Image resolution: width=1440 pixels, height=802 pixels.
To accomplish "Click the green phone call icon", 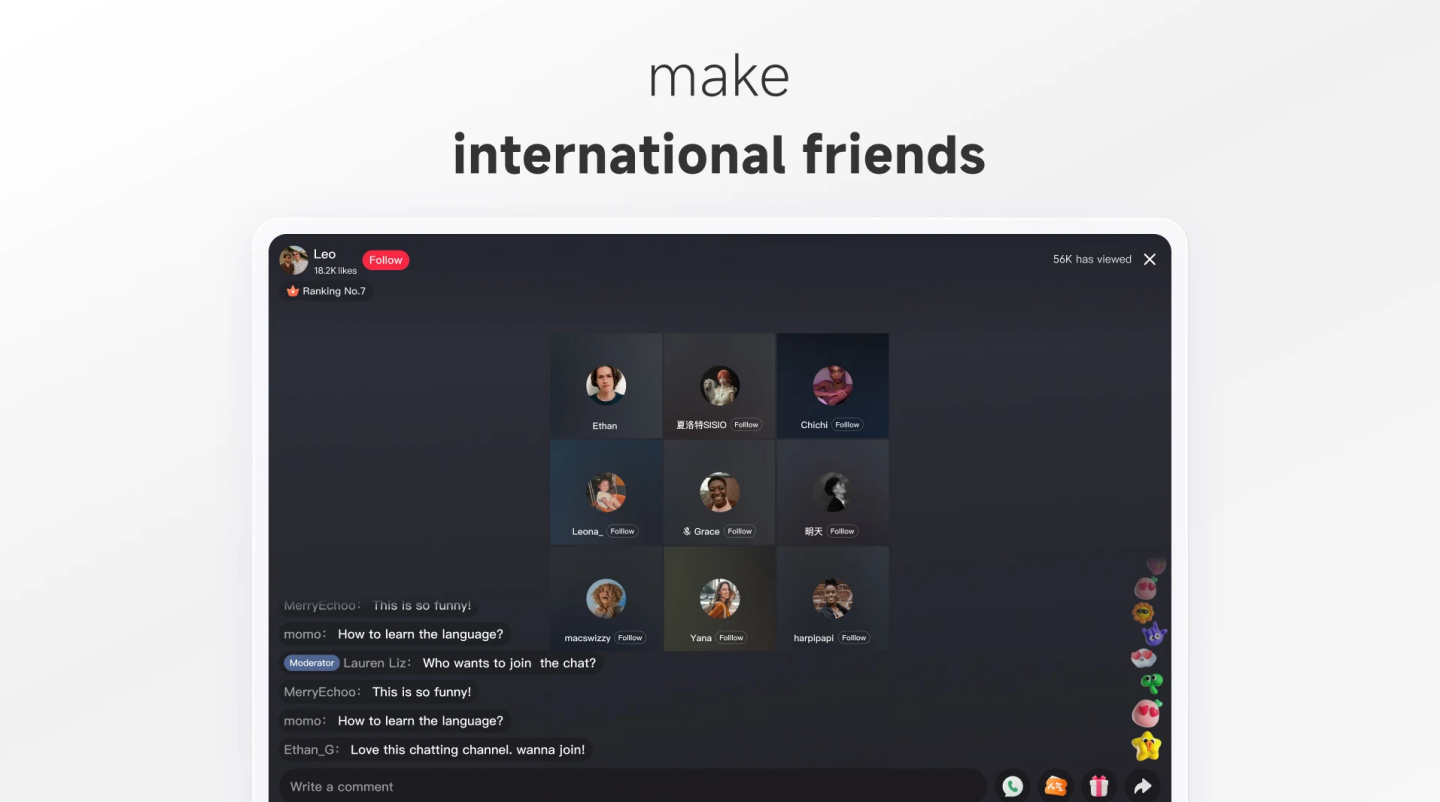I will click(x=1012, y=786).
